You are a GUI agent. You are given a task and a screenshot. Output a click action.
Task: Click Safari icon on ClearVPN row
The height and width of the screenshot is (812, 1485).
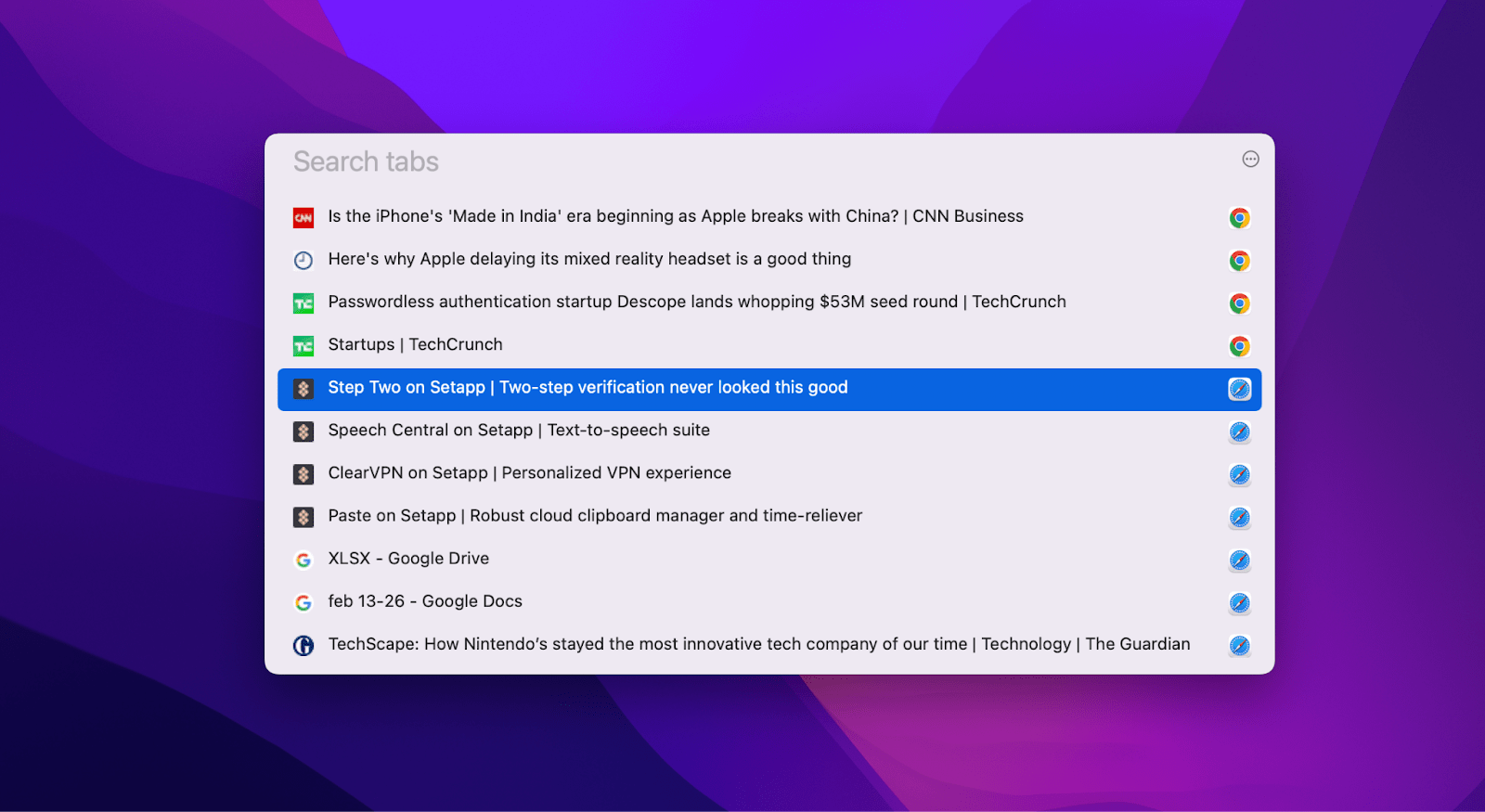point(1239,474)
